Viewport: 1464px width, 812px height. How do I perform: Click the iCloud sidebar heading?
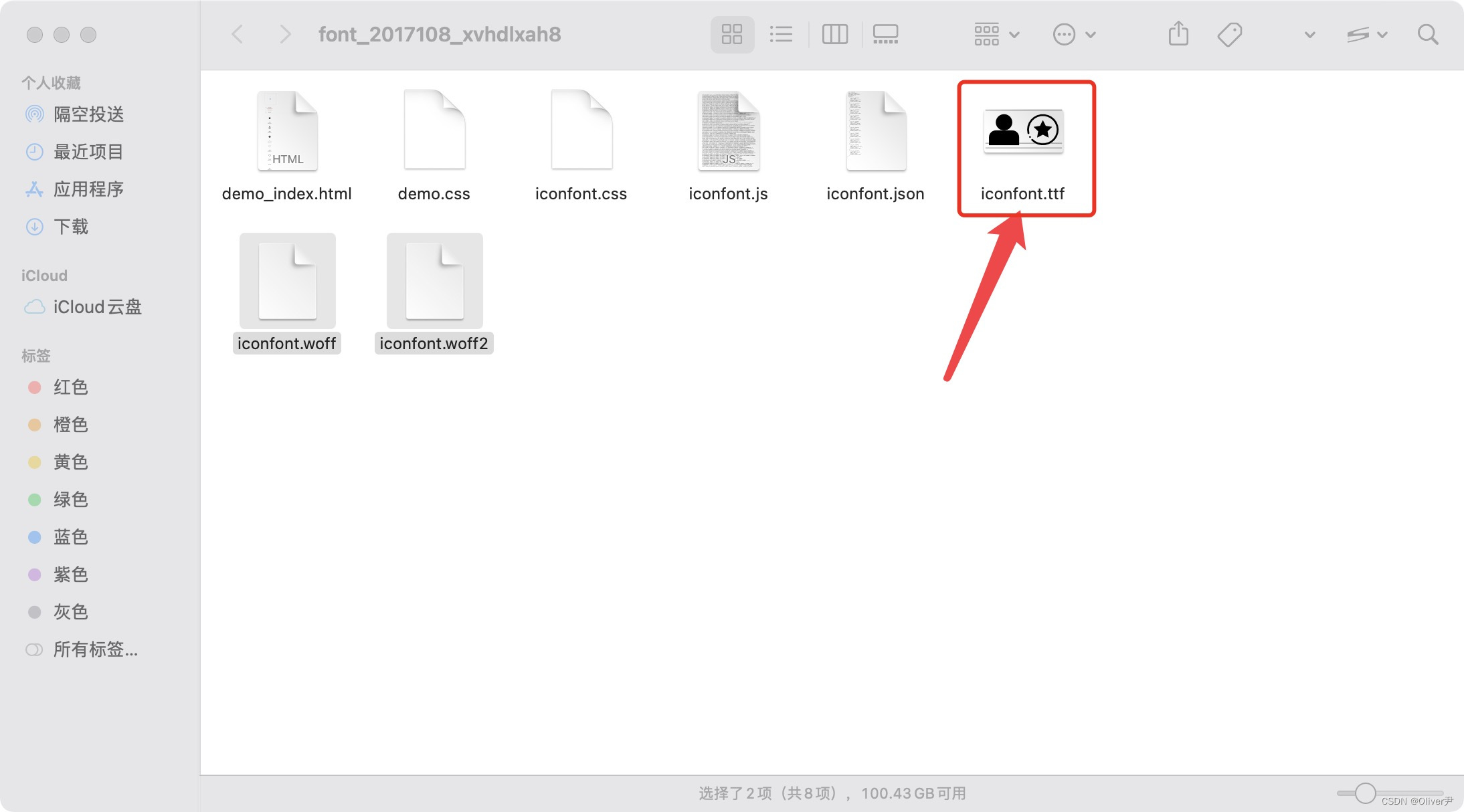point(44,276)
